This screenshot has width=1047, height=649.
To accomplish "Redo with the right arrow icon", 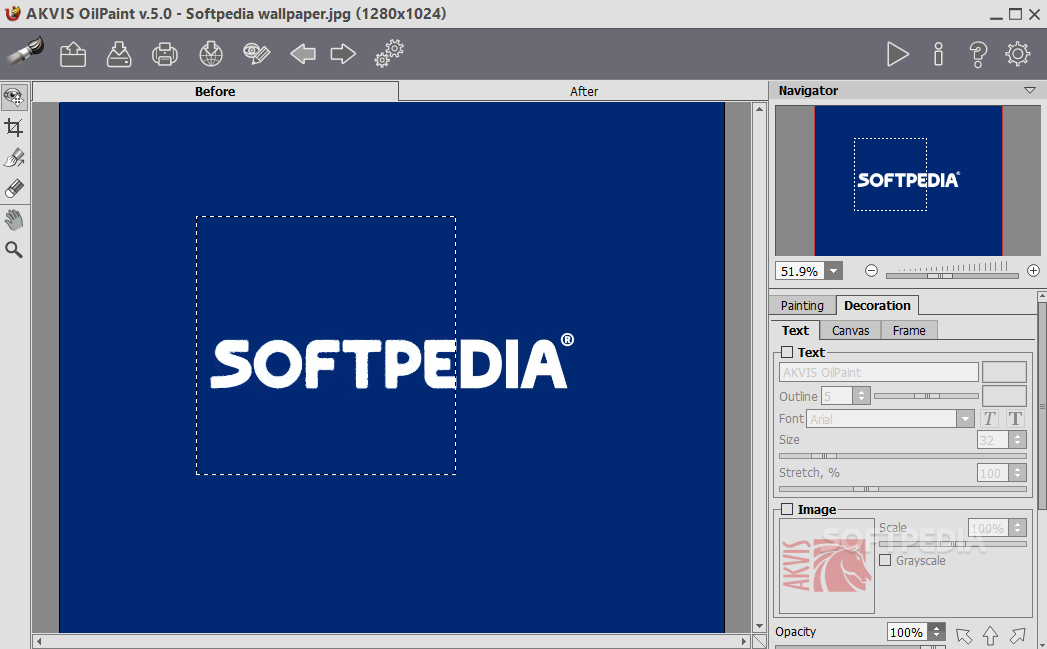I will pyautogui.click(x=343, y=53).
